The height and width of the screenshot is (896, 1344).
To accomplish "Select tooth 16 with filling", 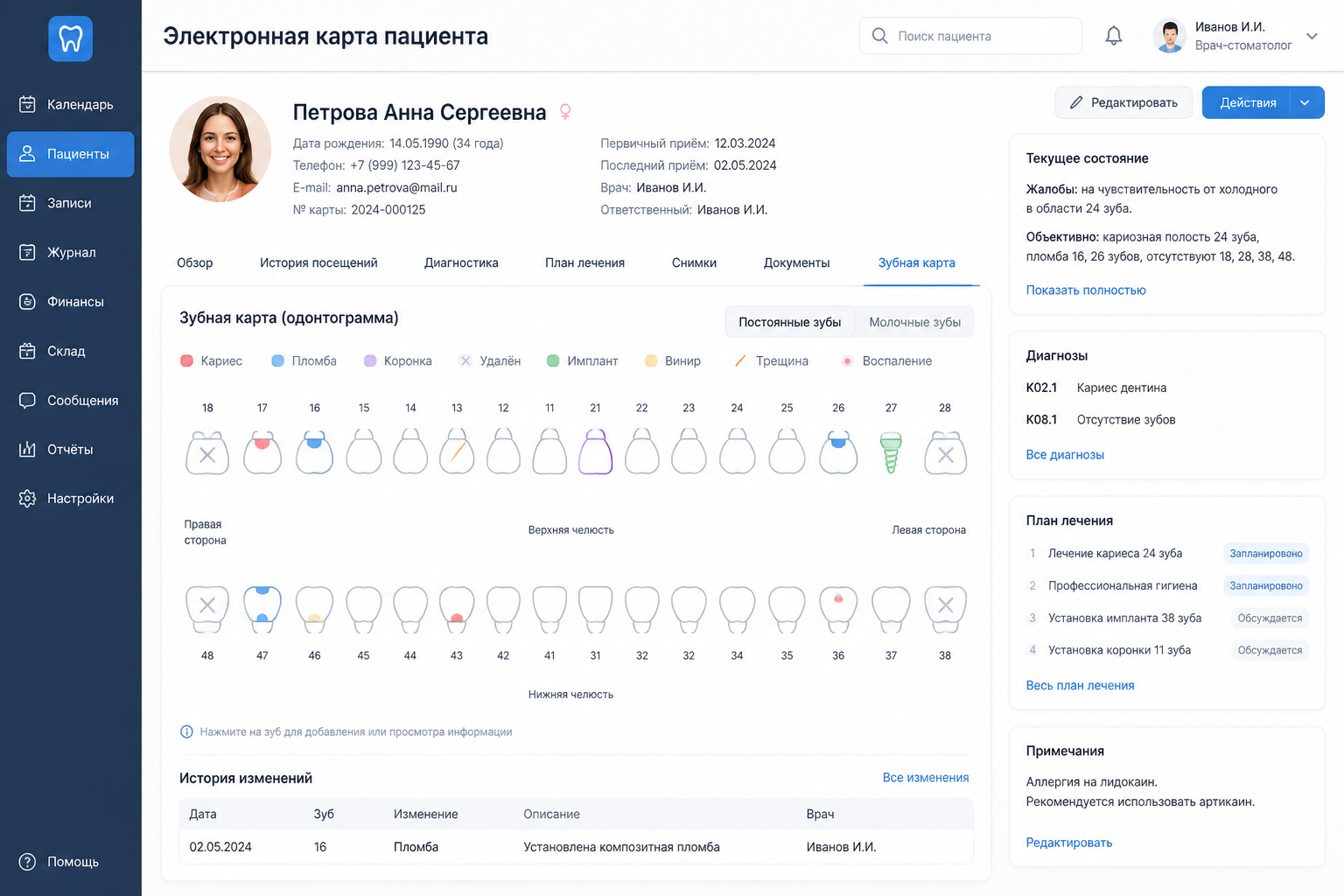I will coord(315,451).
